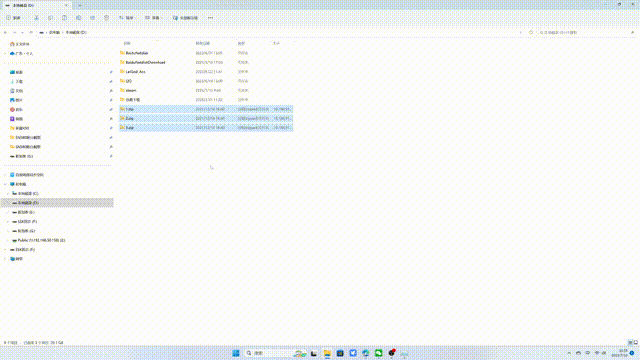Open the OneDrive personal entry in sidebar
The image size is (640, 360).
21,53
